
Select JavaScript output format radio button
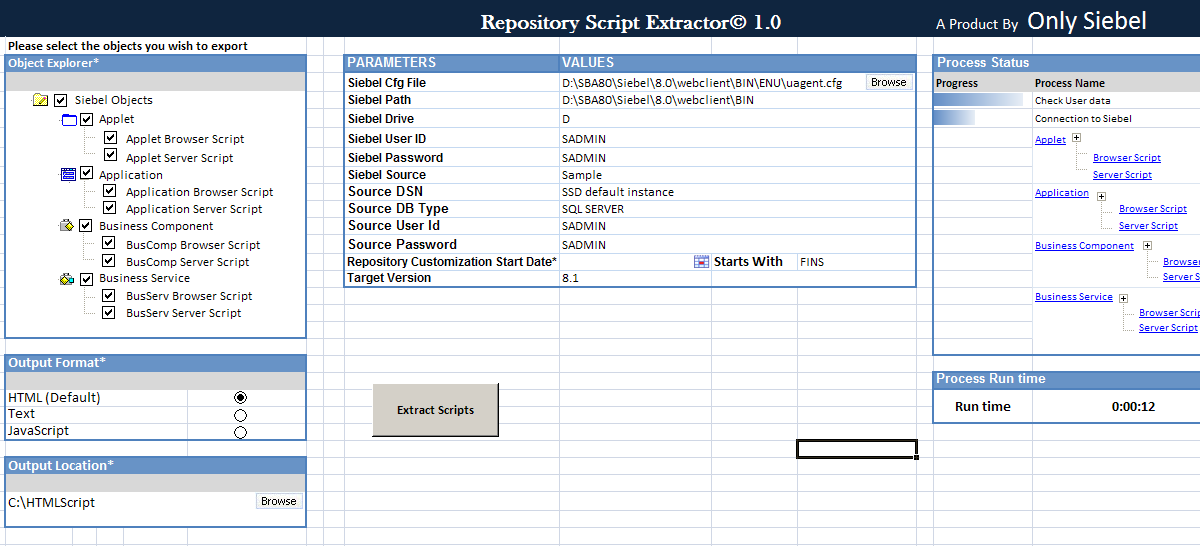click(240, 432)
